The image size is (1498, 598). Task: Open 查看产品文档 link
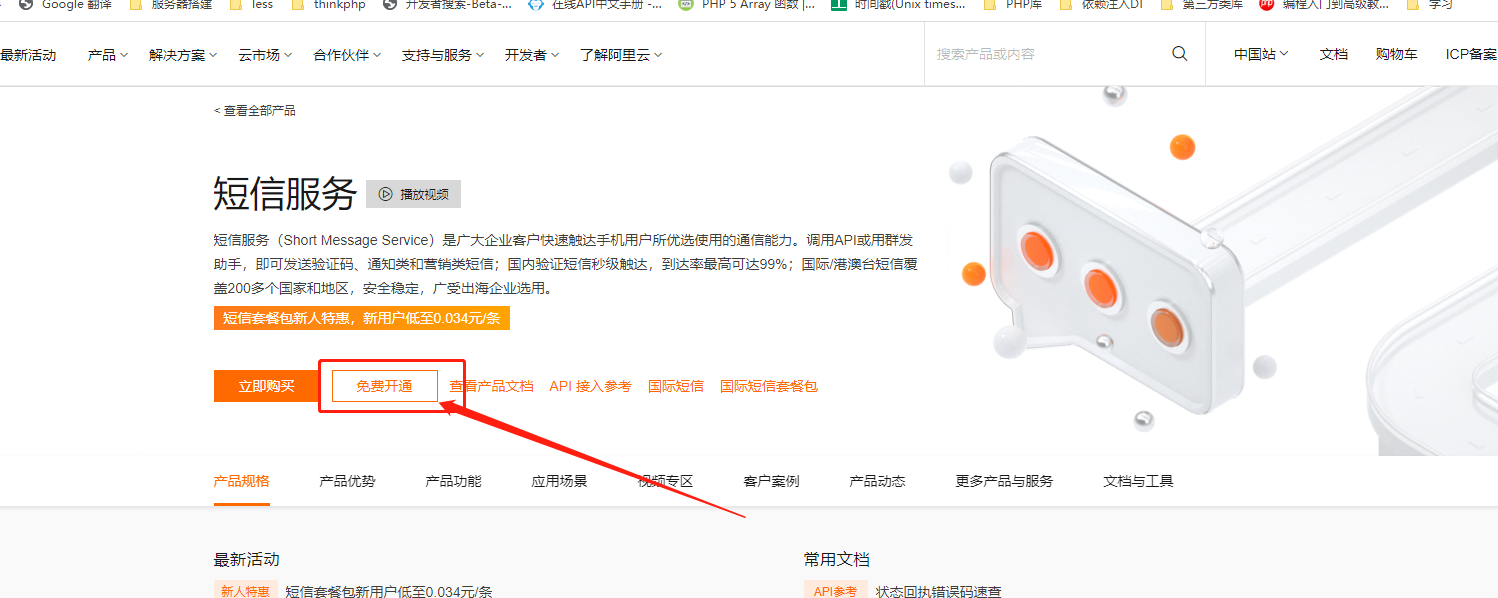pos(491,386)
